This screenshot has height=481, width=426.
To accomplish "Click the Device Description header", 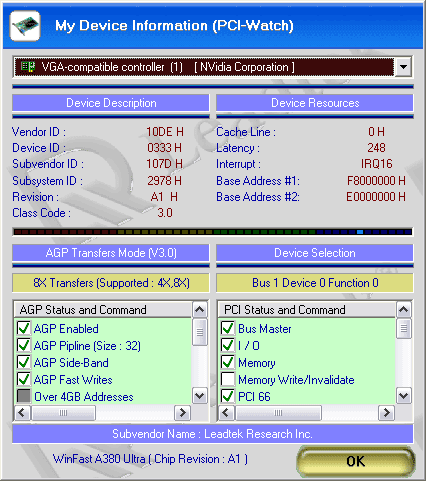I will pos(111,103).
